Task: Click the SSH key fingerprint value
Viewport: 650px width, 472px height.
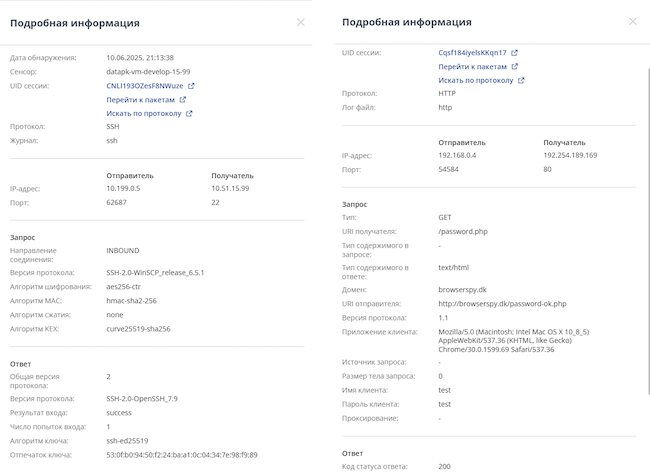Action: click(x=181, y=455)
